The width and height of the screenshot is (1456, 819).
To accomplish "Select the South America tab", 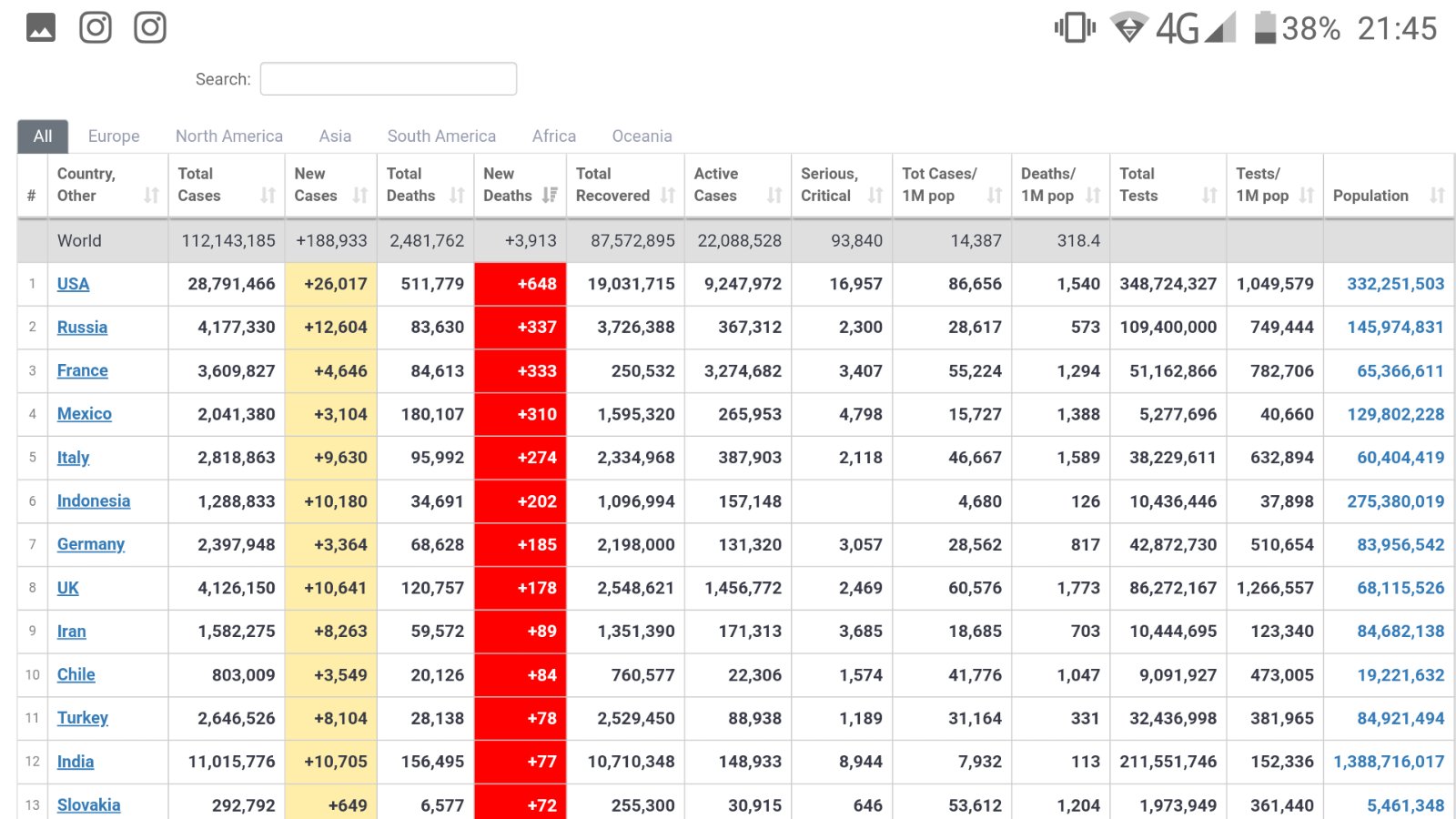I will [441, 136].
